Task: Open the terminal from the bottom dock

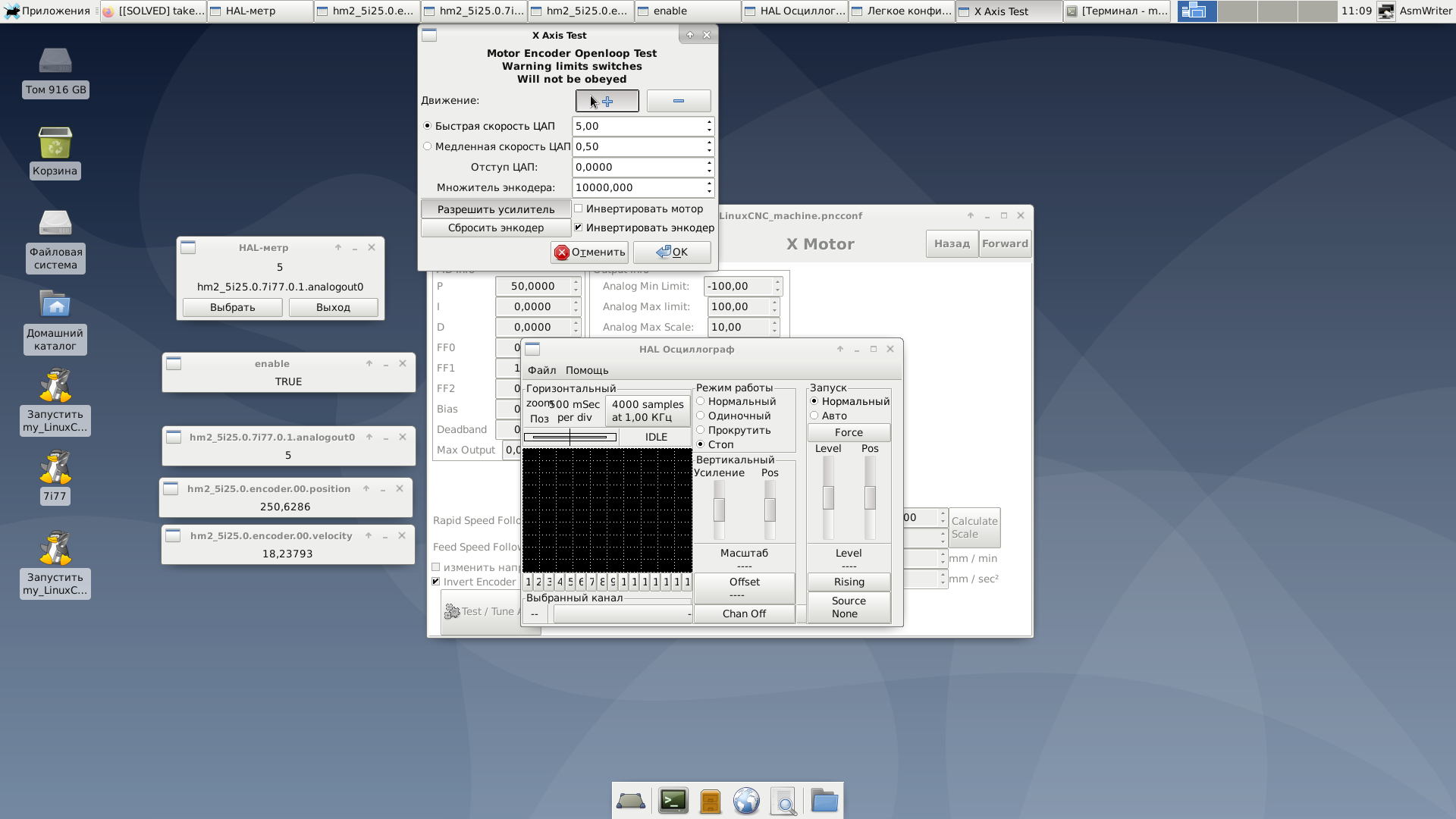Action: tap(673, 801)
